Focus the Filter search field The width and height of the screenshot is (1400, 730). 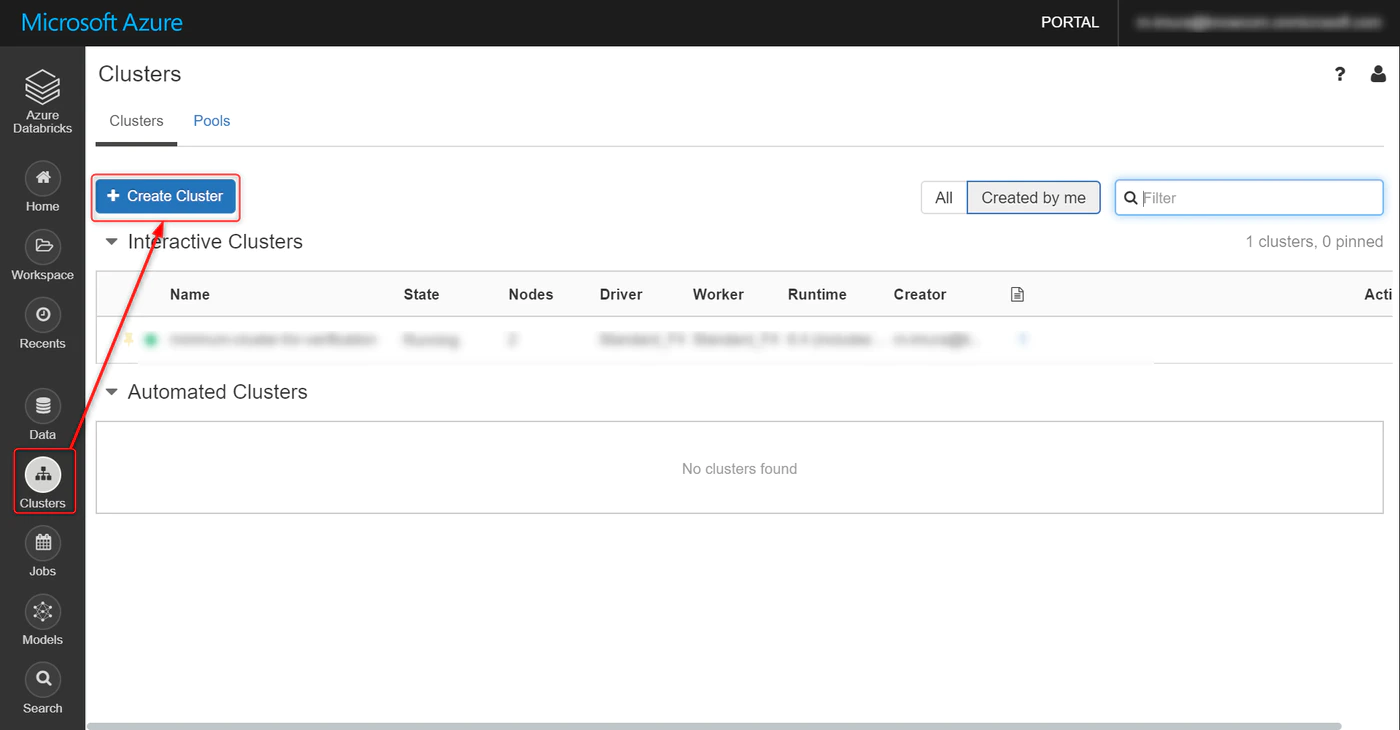point(1249,198)
